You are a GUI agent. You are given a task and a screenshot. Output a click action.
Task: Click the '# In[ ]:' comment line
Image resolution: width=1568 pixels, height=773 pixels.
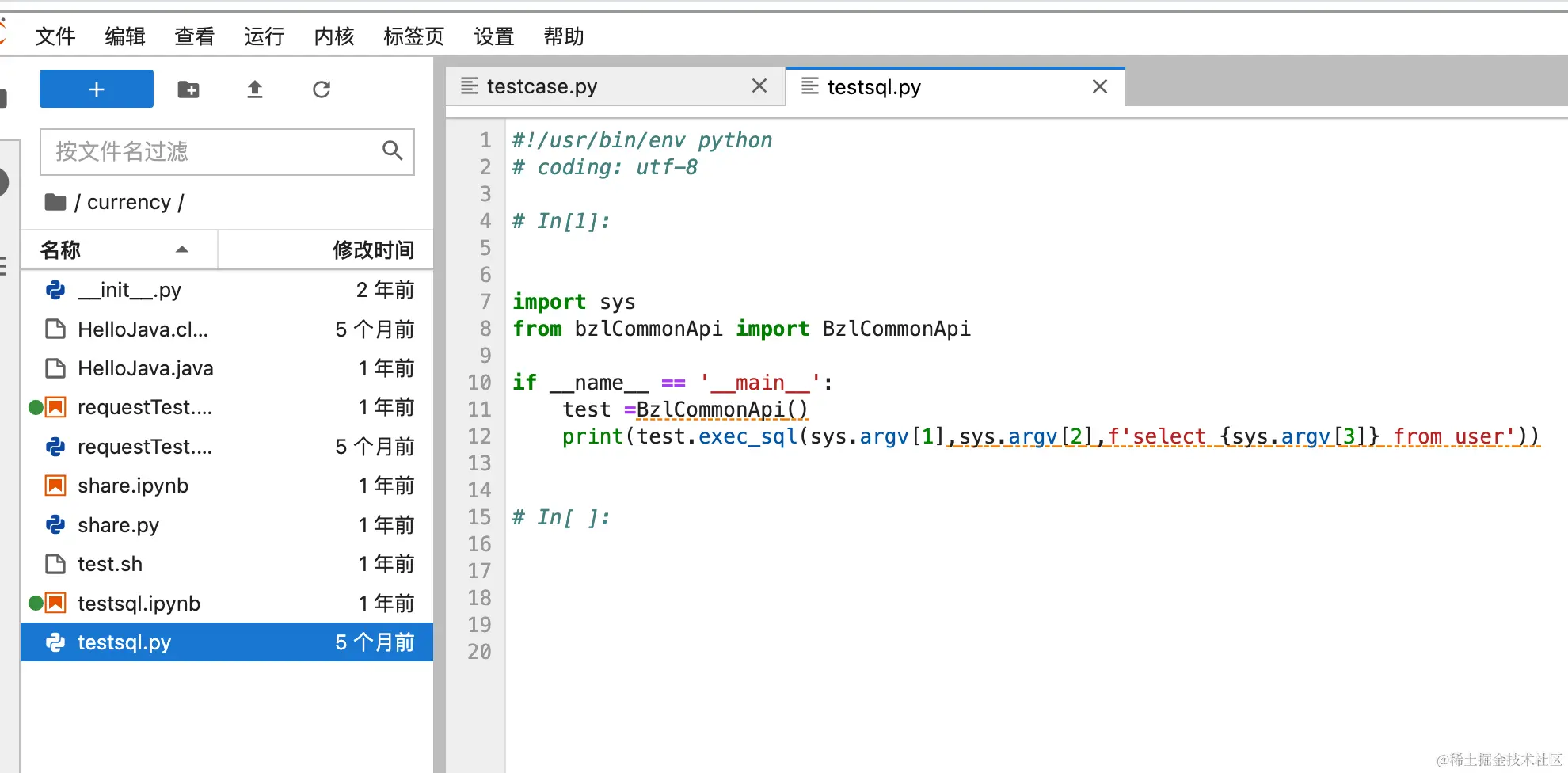pyautogui.click(x=561, y=517)
